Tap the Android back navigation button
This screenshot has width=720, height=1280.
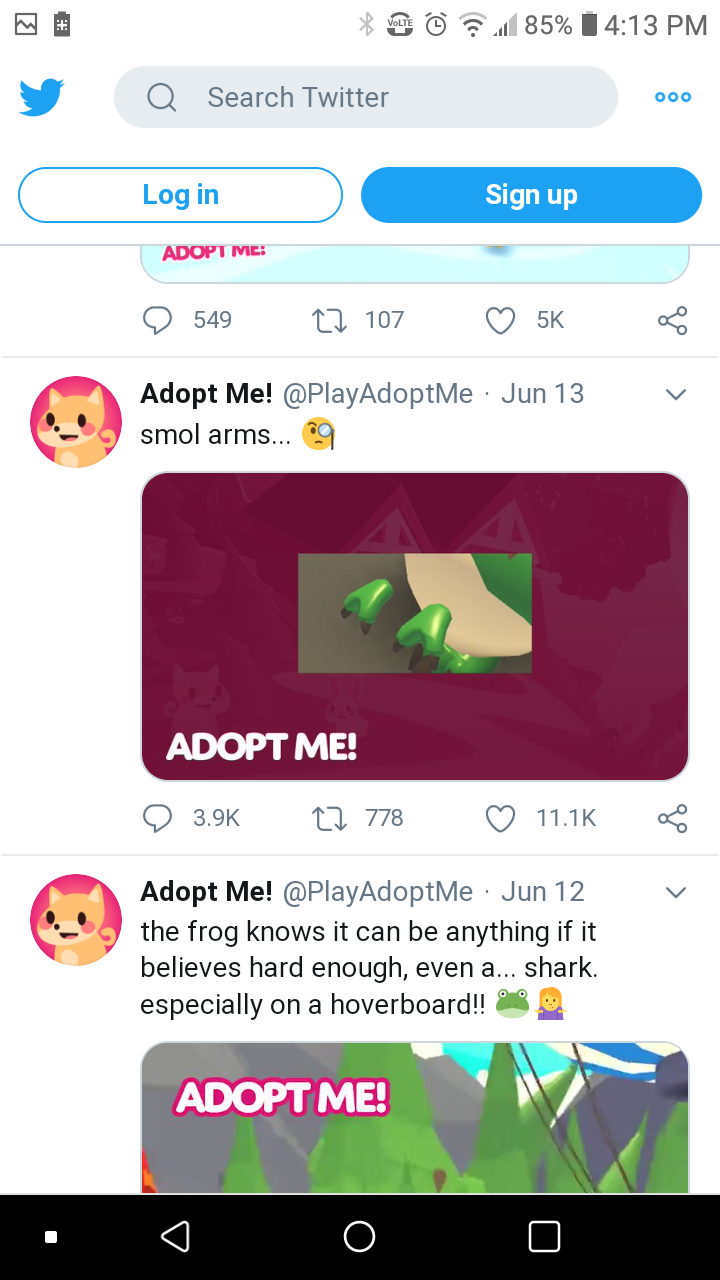(175, 1237)
